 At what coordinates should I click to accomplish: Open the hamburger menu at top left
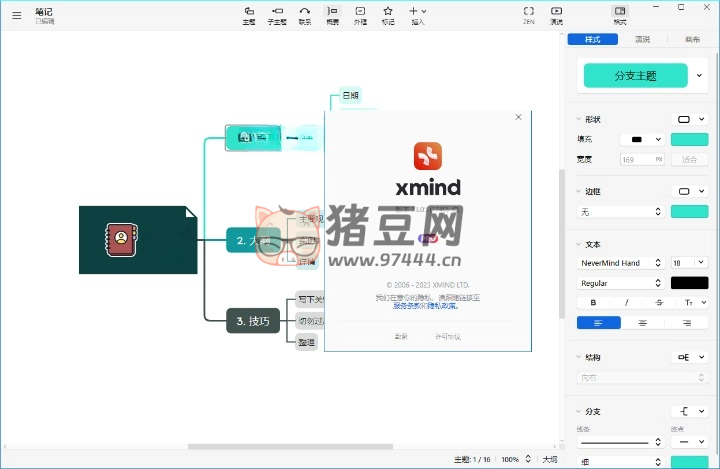pyautogui.click(x=16, y=15)
